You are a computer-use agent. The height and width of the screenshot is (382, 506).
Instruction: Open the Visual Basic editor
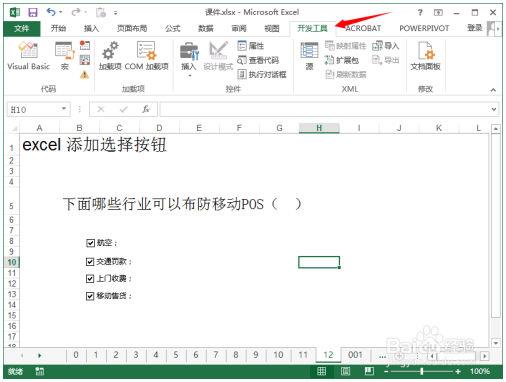pyautogui.click(x=28, y=56)
